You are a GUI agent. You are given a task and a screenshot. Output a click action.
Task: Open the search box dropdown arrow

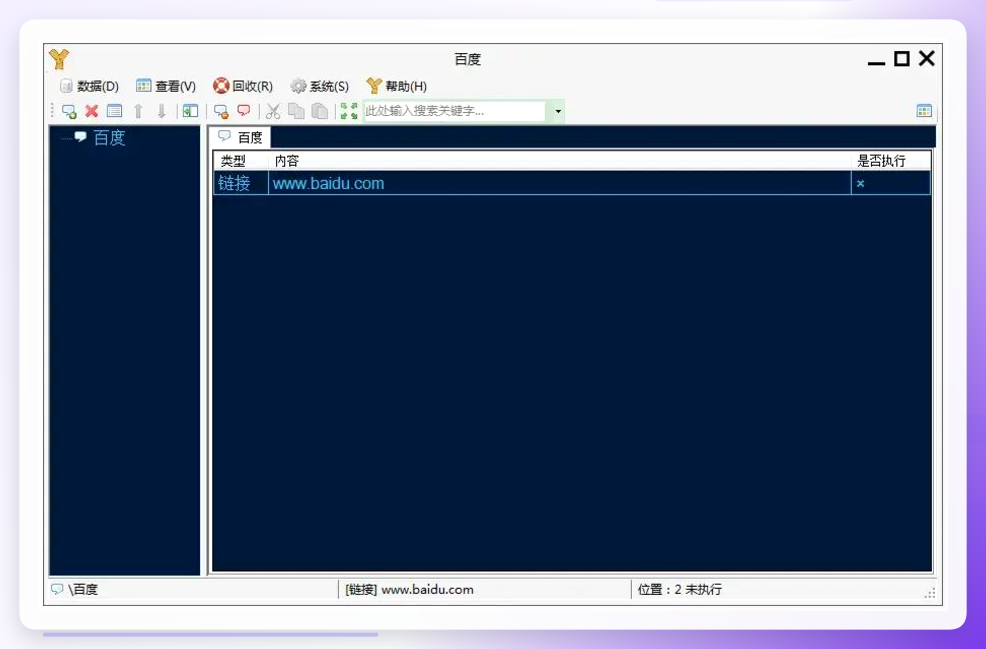558,111
